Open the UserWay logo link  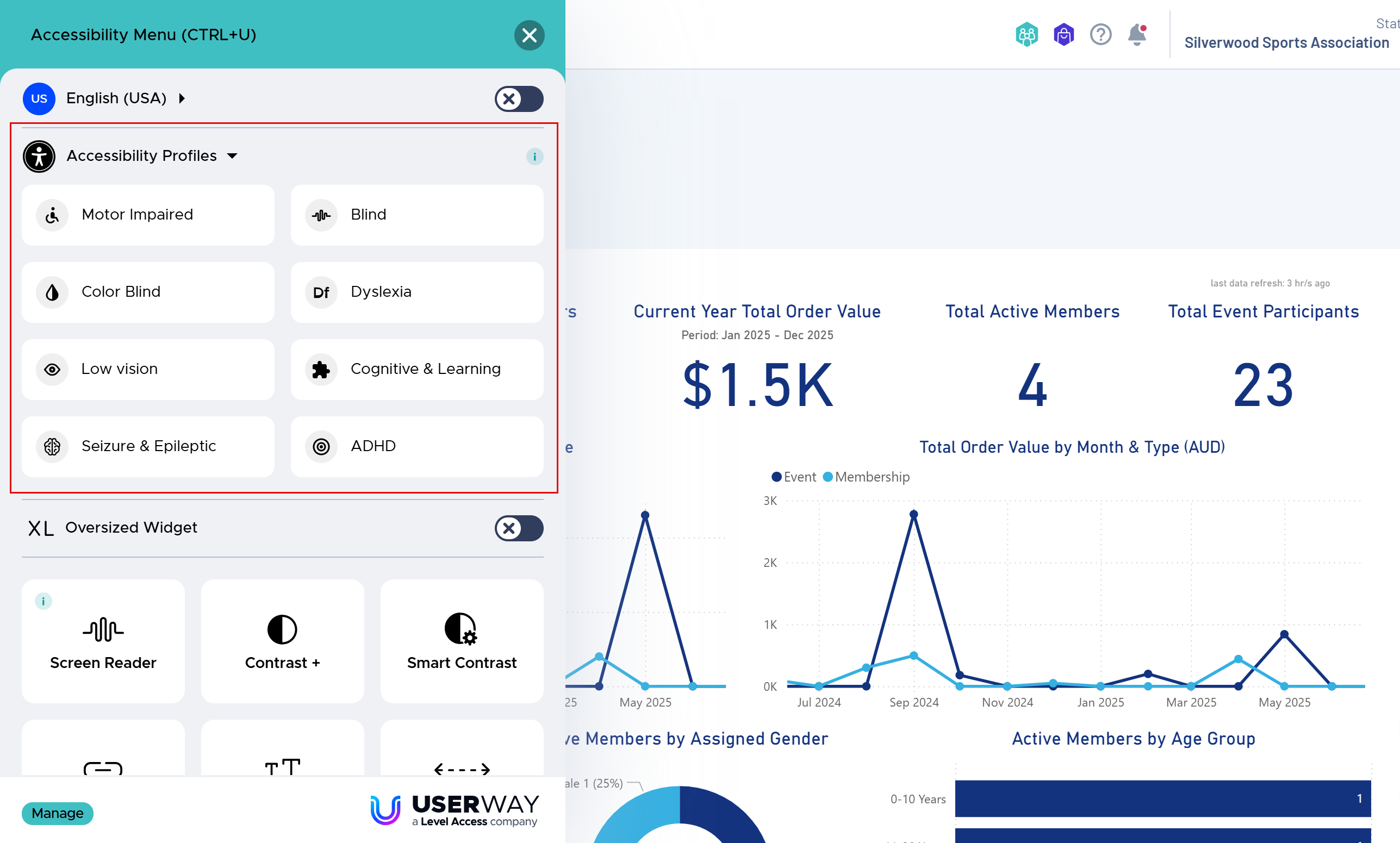(x=455, y=810)
